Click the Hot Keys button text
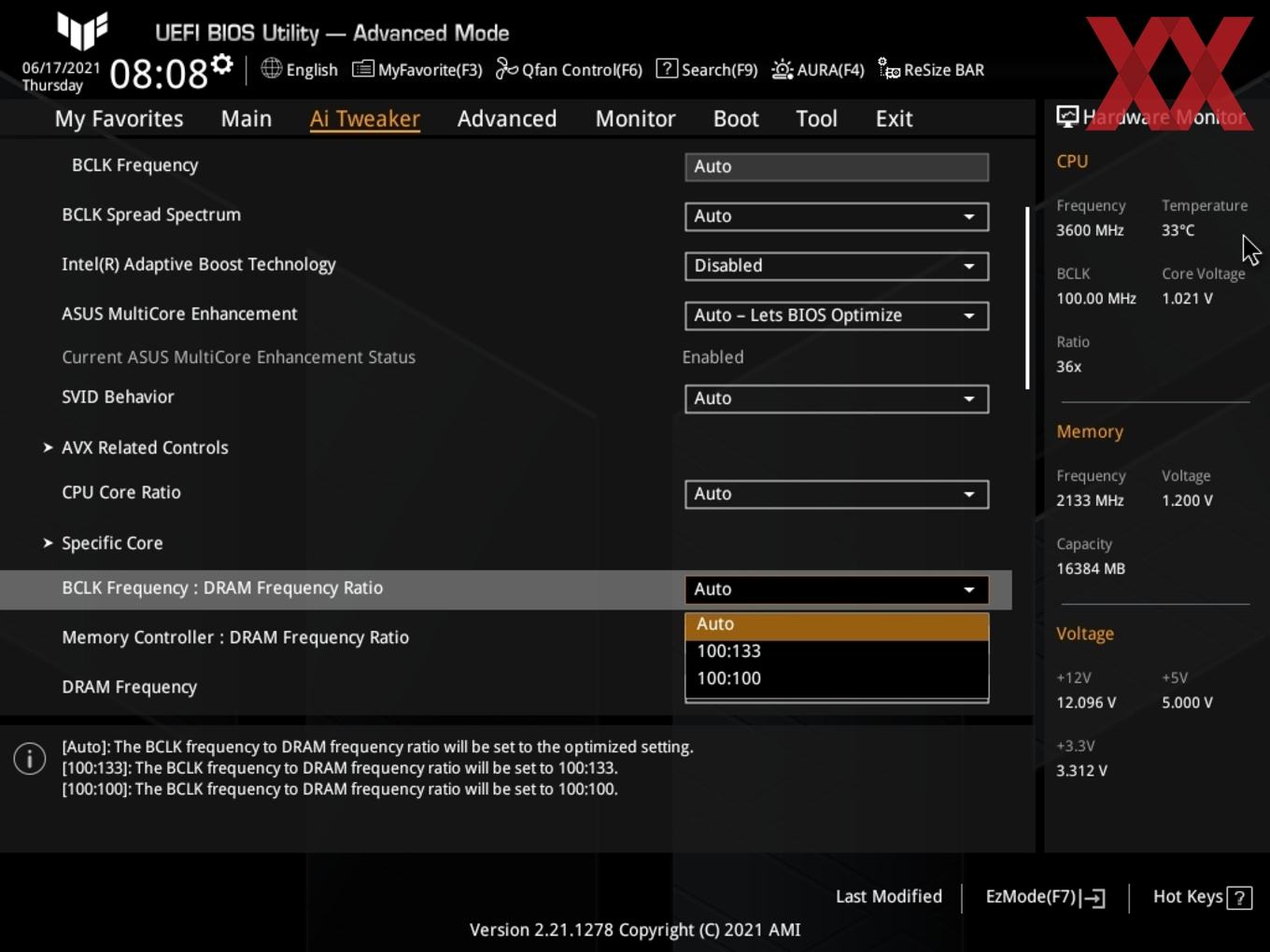Viewport: 1270px width, 952px height. coord(1188,896)
